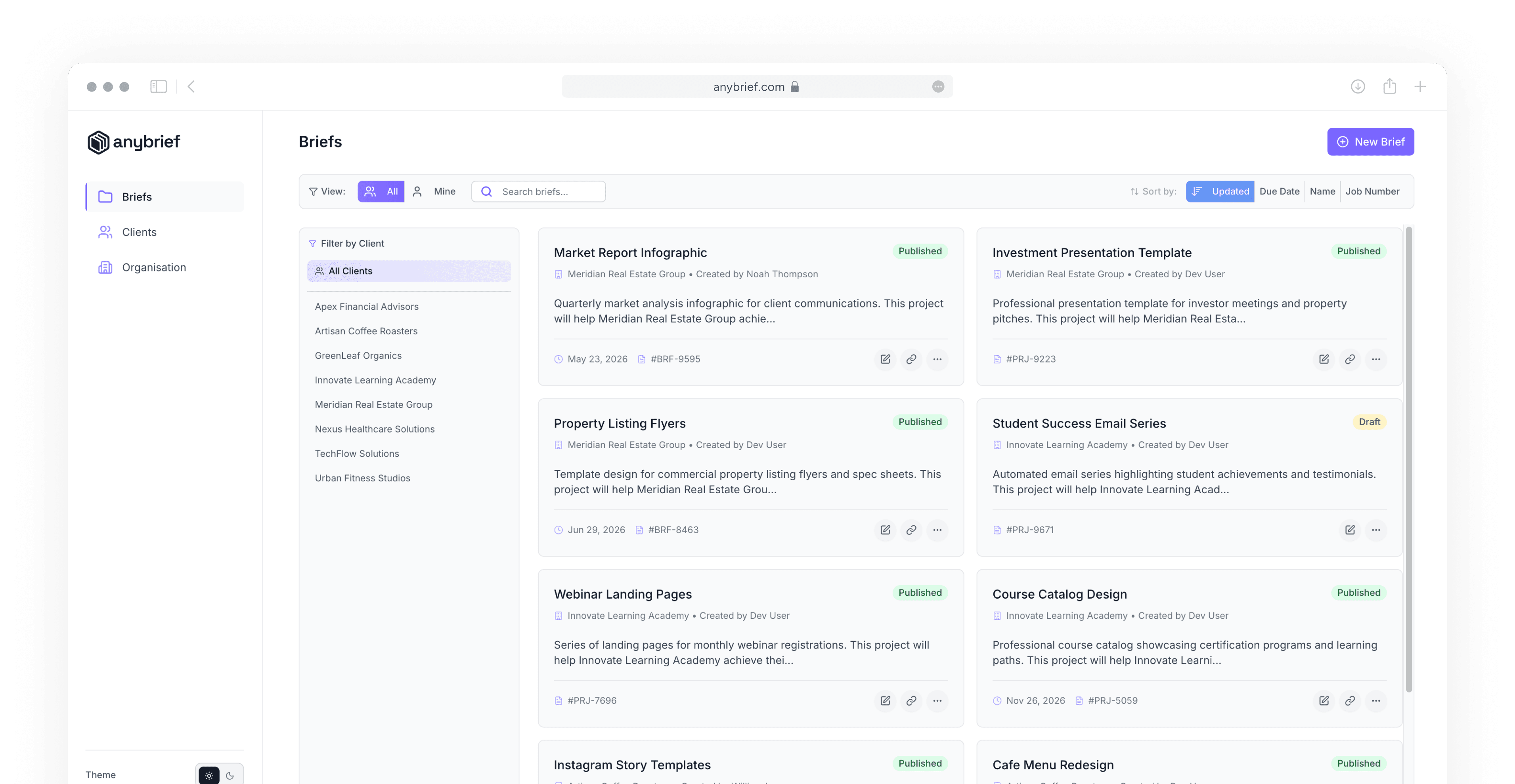Select Meridian Real Estate Group client filter
1515x784 pixels.
click(x=373, y=404)
